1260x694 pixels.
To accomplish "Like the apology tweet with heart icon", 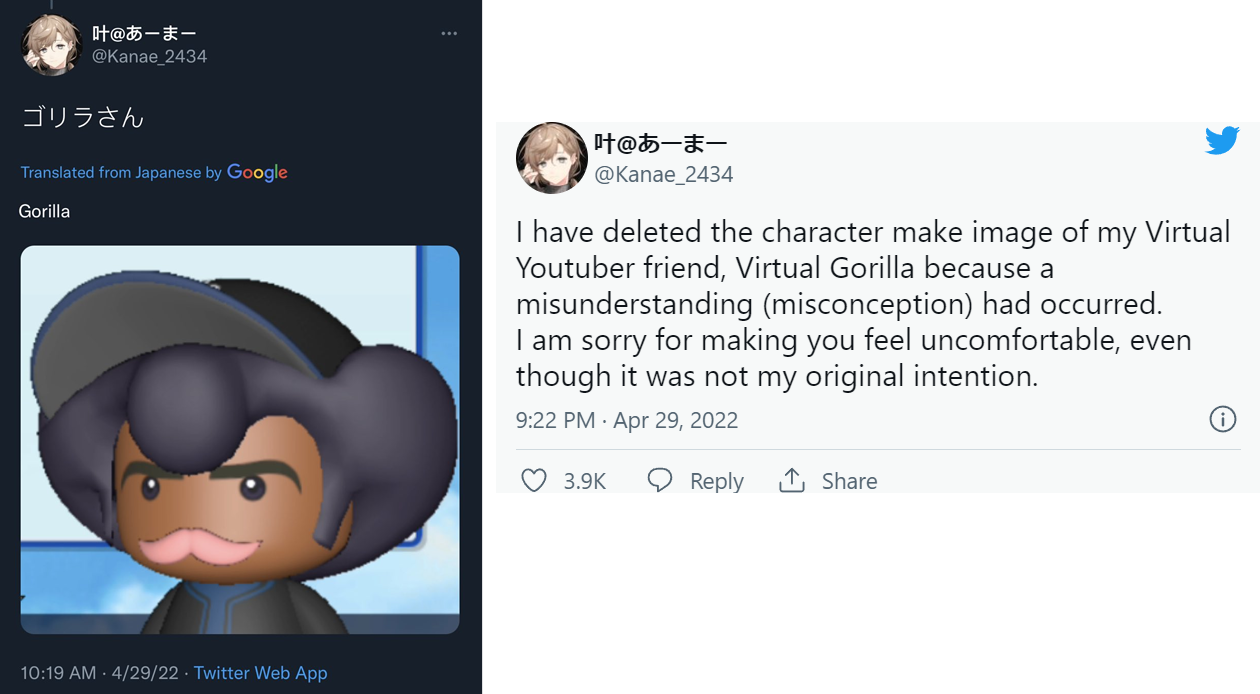I will [x=534, y=481].
